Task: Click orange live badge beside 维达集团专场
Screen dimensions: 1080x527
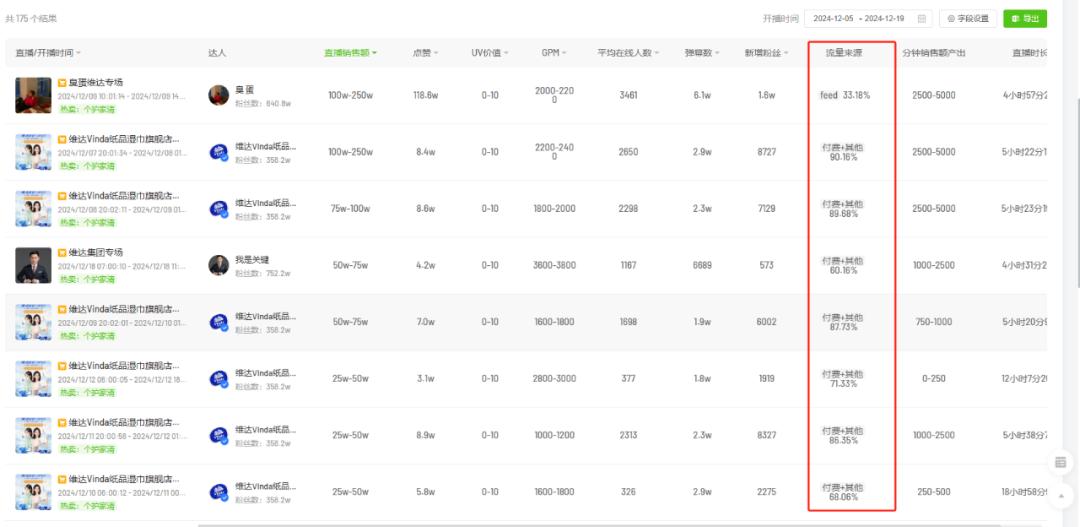Action: (x=62, y=253)
